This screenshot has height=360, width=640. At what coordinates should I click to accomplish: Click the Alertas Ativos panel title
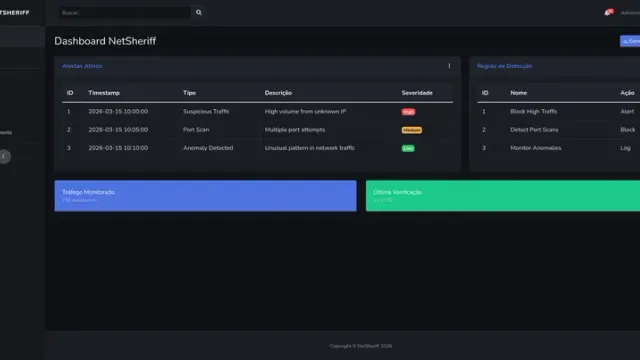(x=82, y=66)
